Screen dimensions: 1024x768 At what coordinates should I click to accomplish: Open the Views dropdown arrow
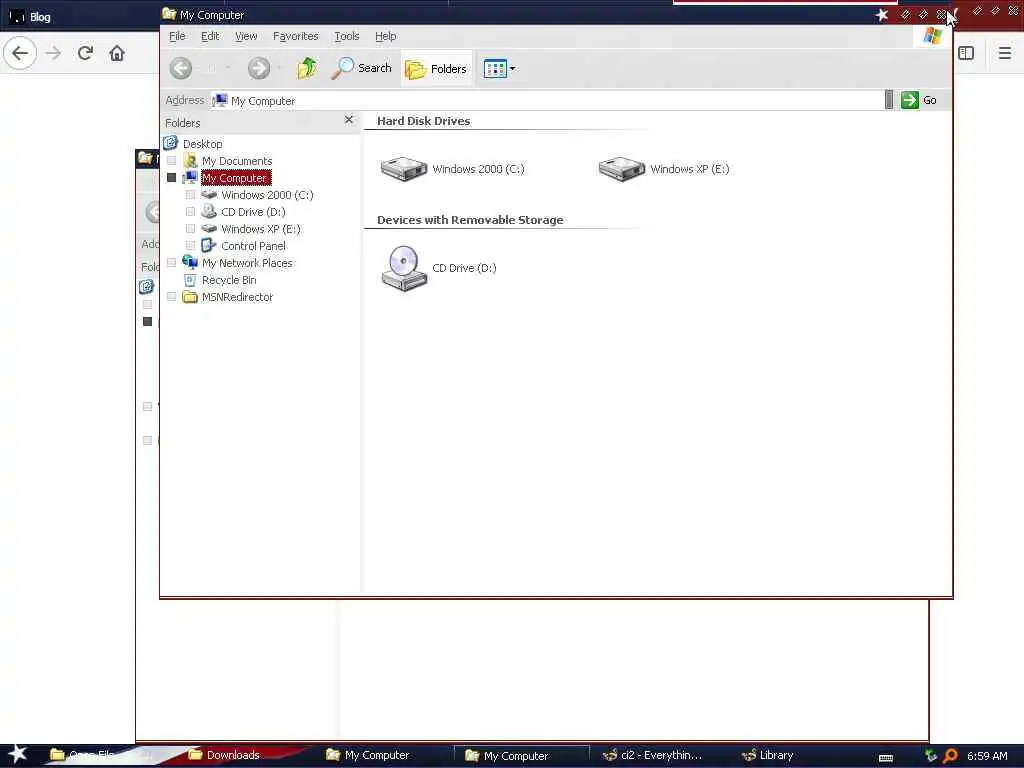click(x=513, y=69)
